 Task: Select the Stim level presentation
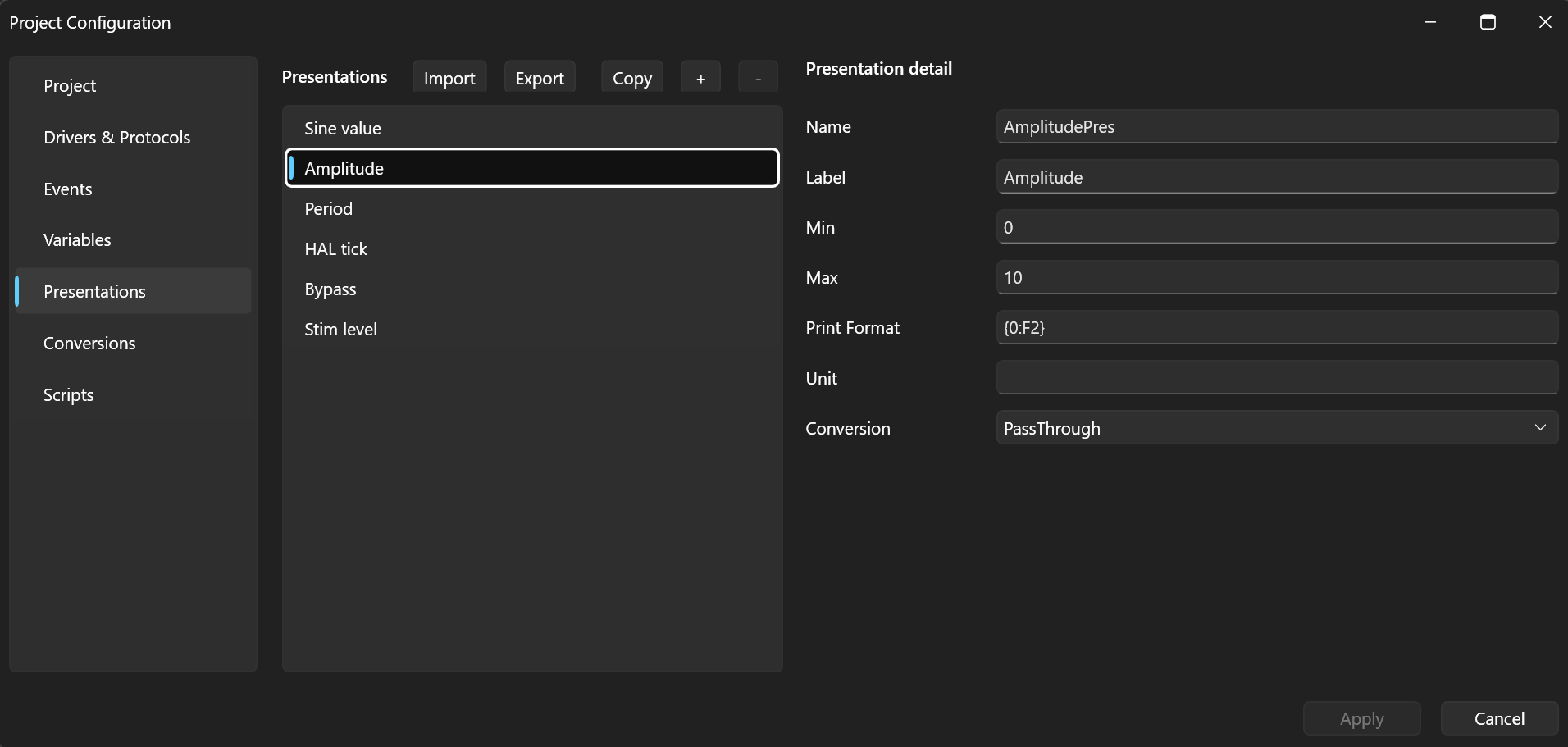532,329
